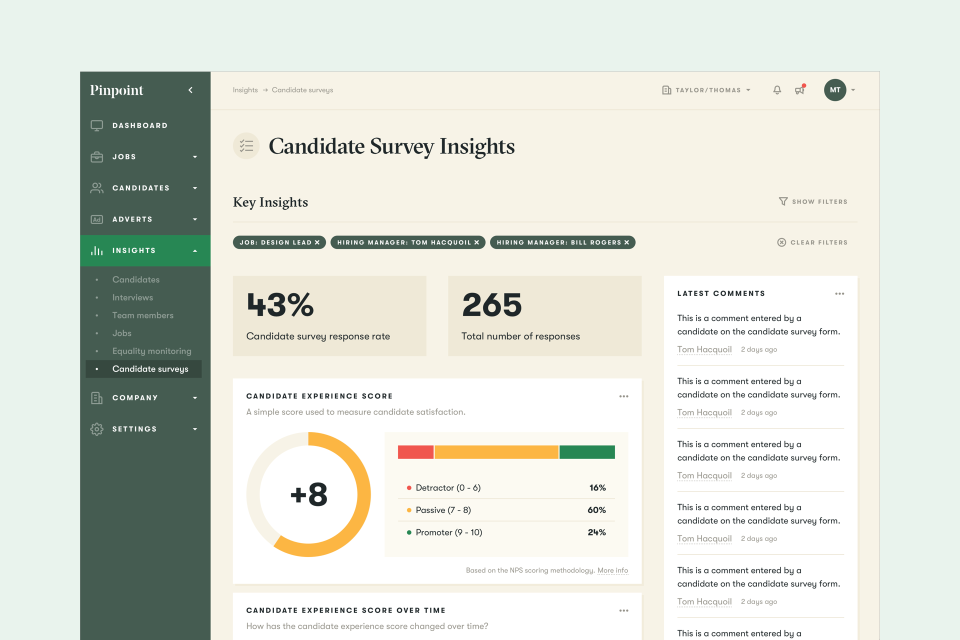
Task: Expand the Jobs sidebar menu
Action: 145,157
